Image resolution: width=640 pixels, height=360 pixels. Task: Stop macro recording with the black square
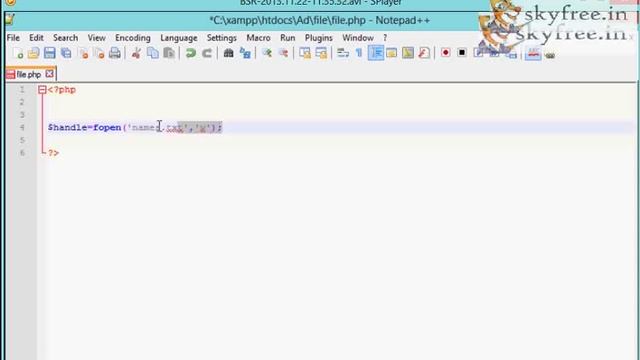[462, 53]
